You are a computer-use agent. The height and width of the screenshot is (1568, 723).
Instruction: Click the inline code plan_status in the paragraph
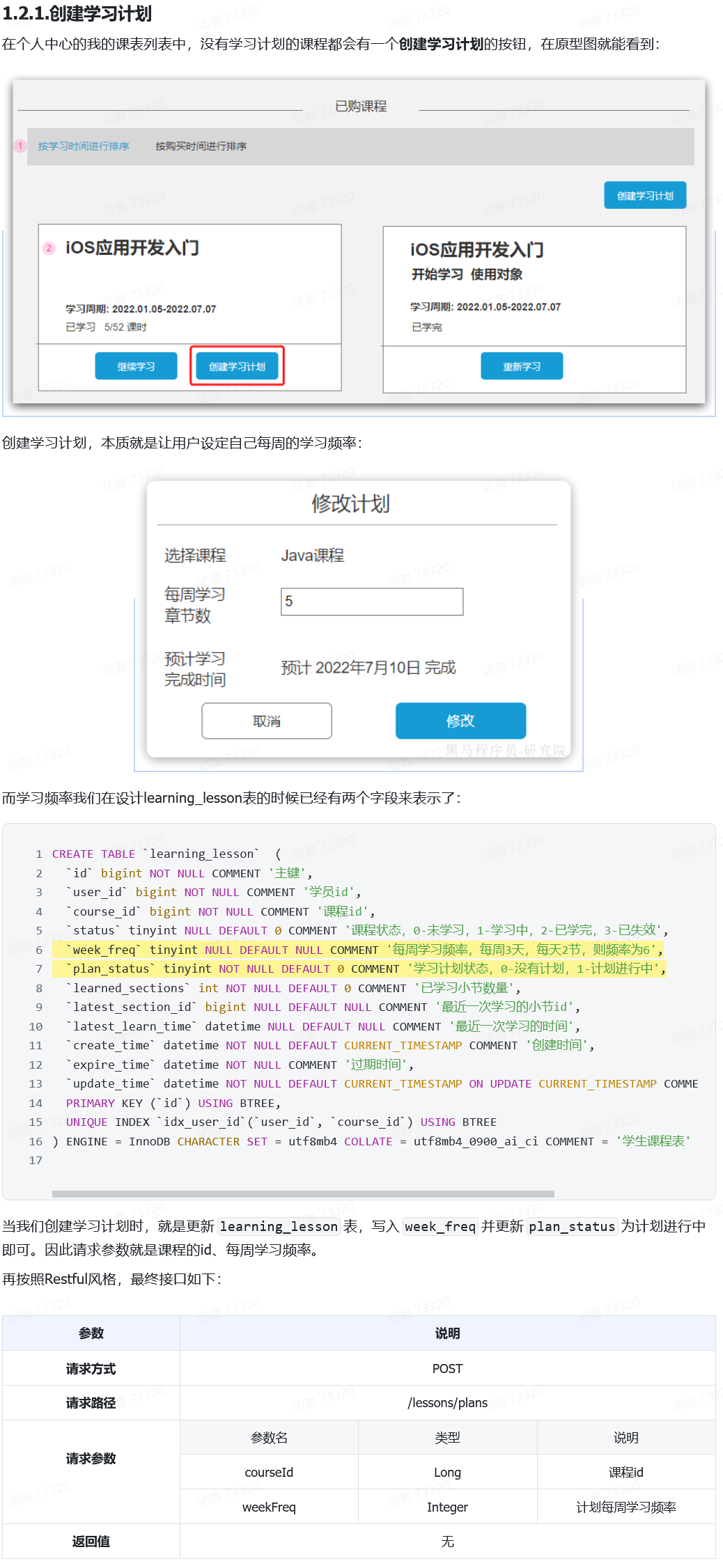click(571, 1227)
